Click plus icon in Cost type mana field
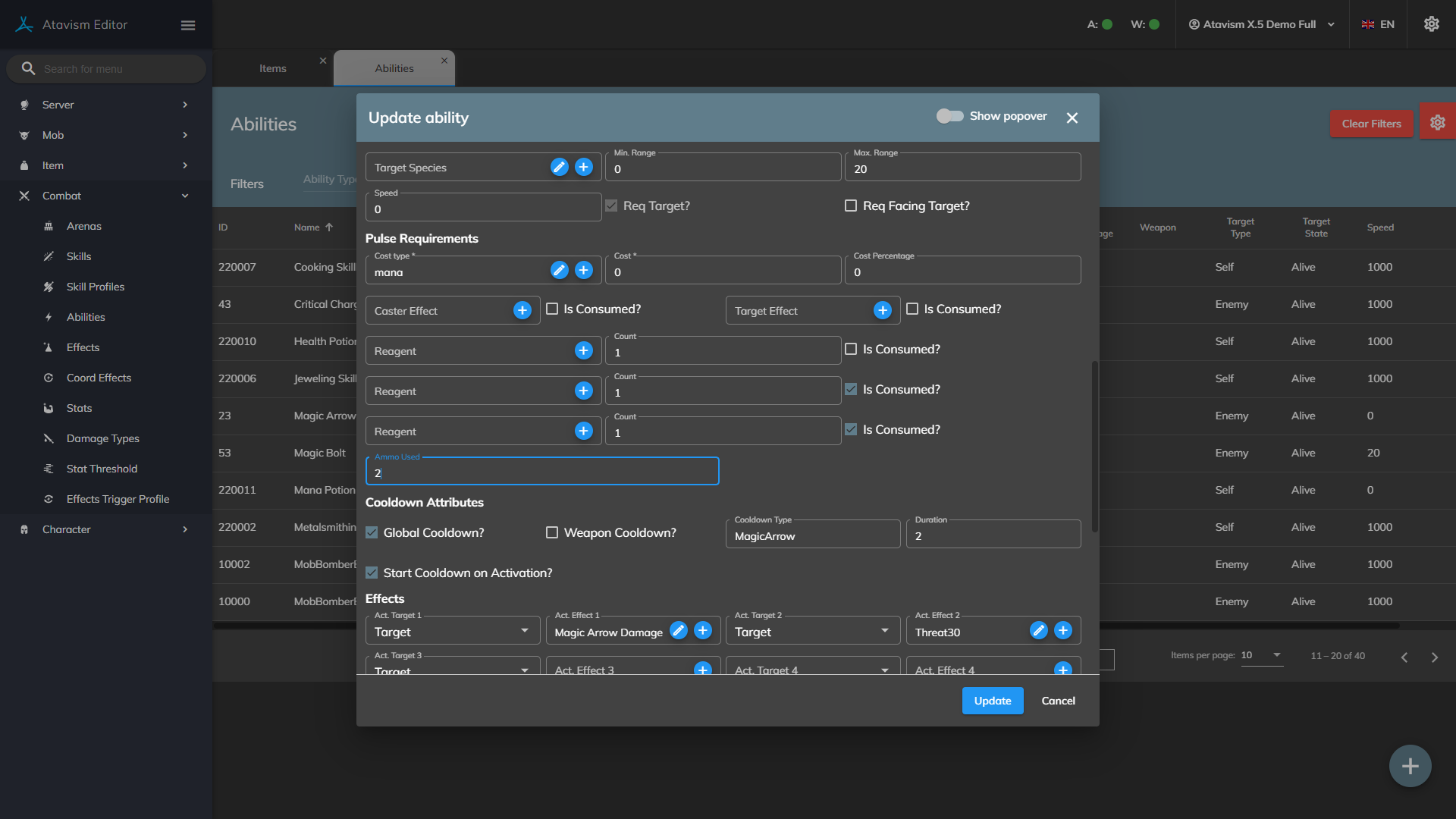This screenshot has height=819, width=1456. [583, 270]
